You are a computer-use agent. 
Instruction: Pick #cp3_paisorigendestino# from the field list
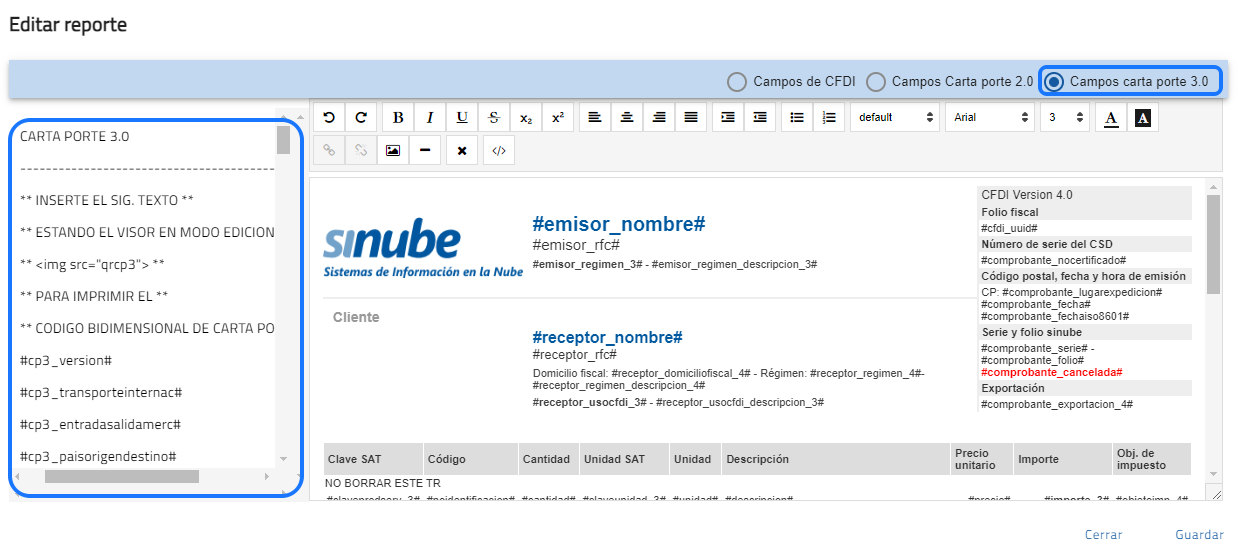[x=98, y=456]
